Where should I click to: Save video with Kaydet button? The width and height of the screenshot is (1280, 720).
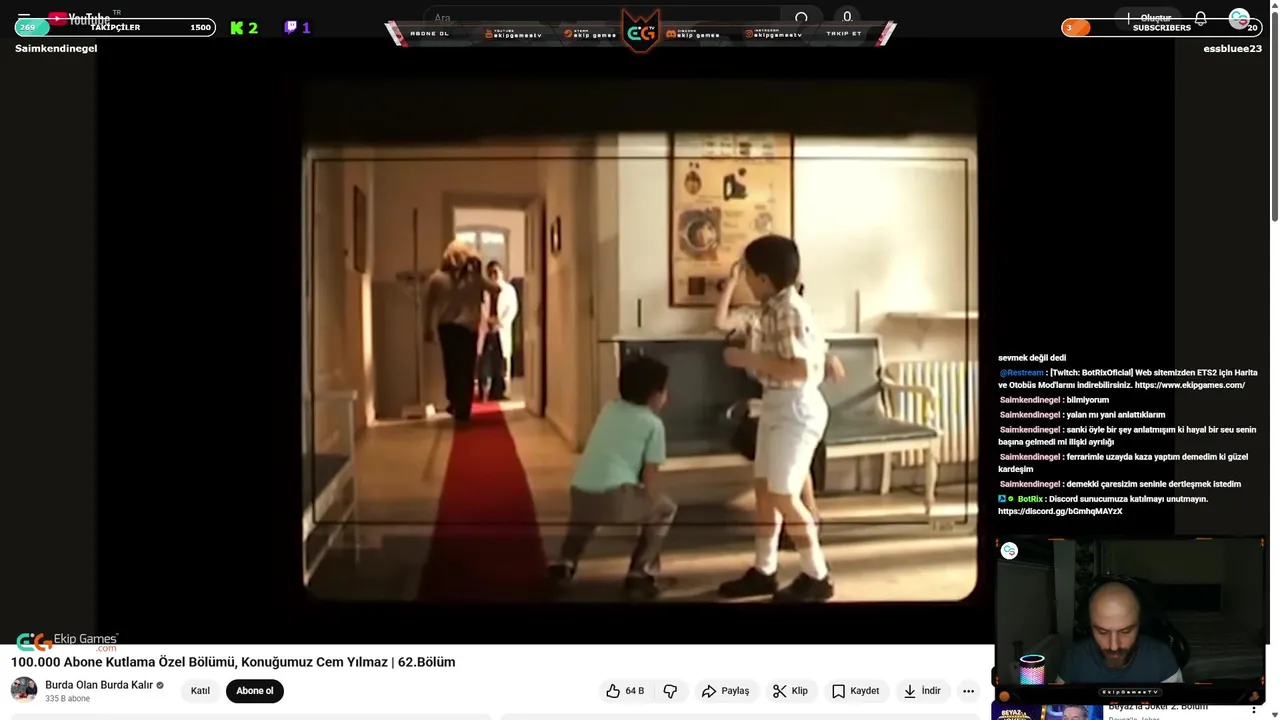856,691
